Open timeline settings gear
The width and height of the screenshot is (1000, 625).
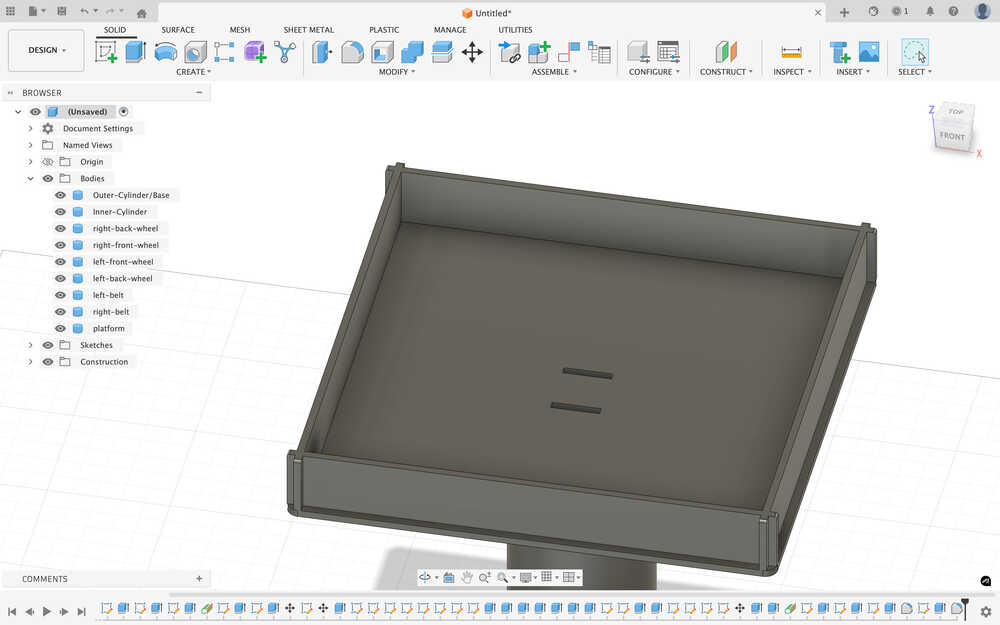pyautogui.click(x=985, y=611)
